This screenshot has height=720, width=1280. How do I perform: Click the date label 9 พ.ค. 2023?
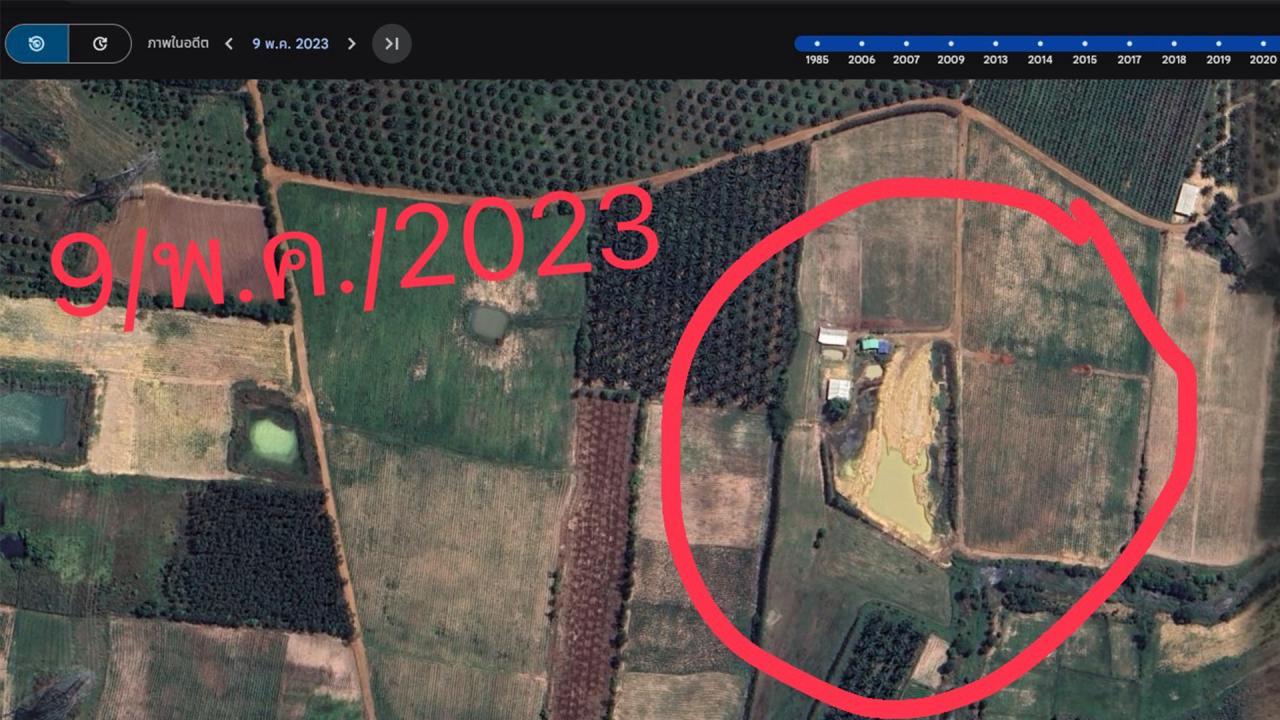(290, 44)
